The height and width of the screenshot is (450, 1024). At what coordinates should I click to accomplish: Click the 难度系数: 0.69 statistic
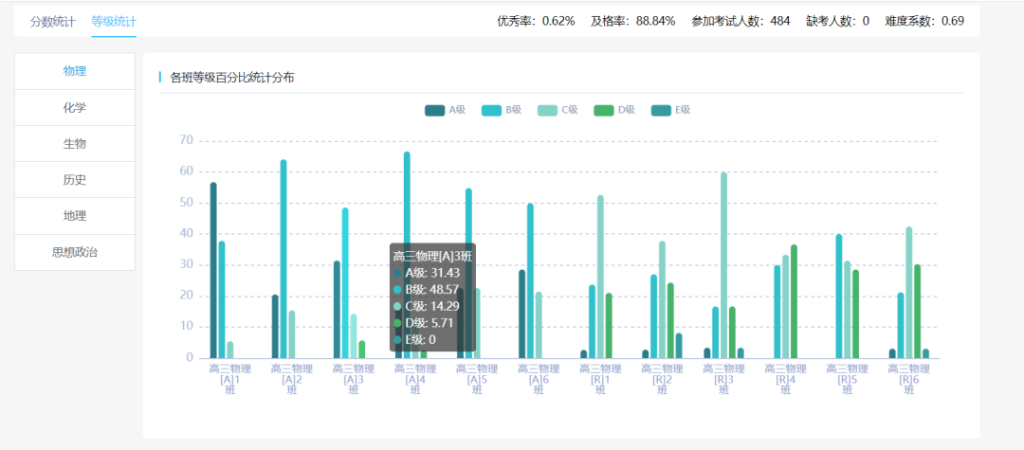point(925,22)
